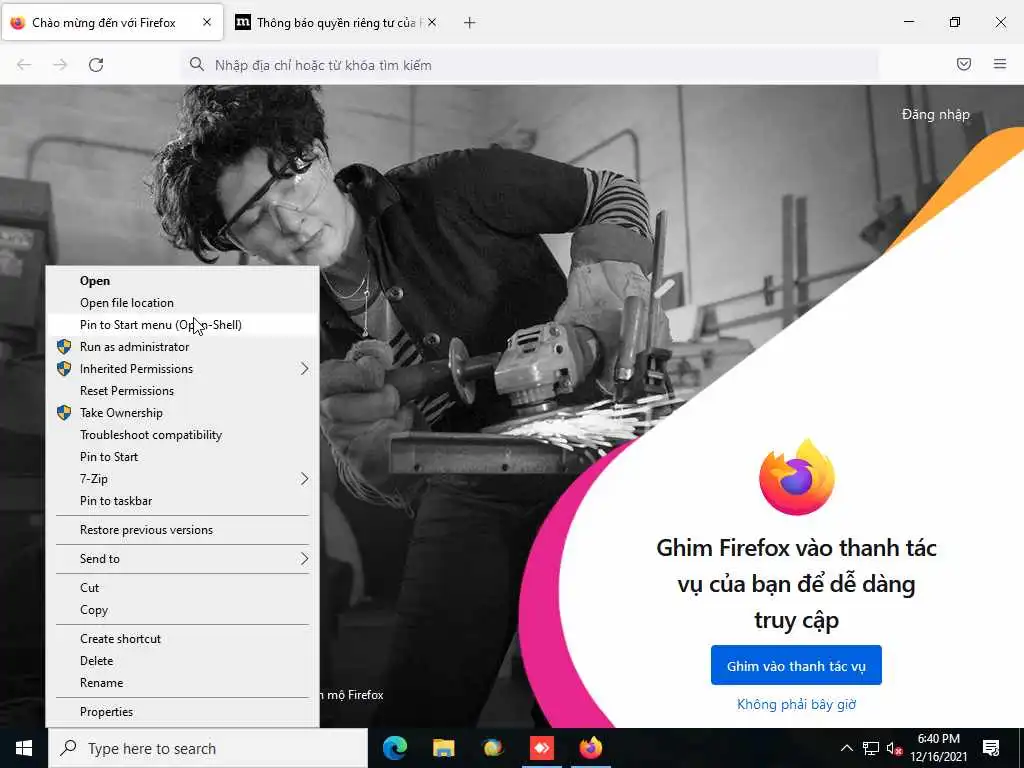Choose Reset Permissions in the context menu
1024x768 pixels.
point(183,391)
